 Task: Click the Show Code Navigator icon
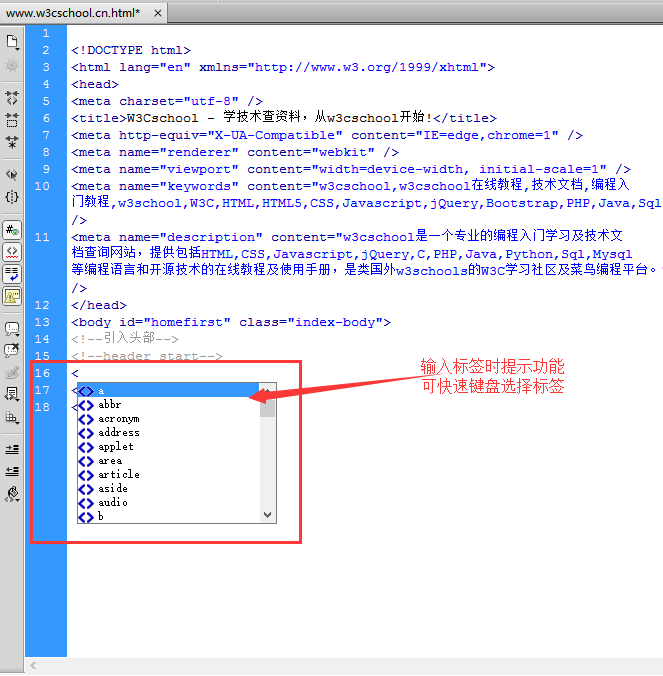click(12, 66)
